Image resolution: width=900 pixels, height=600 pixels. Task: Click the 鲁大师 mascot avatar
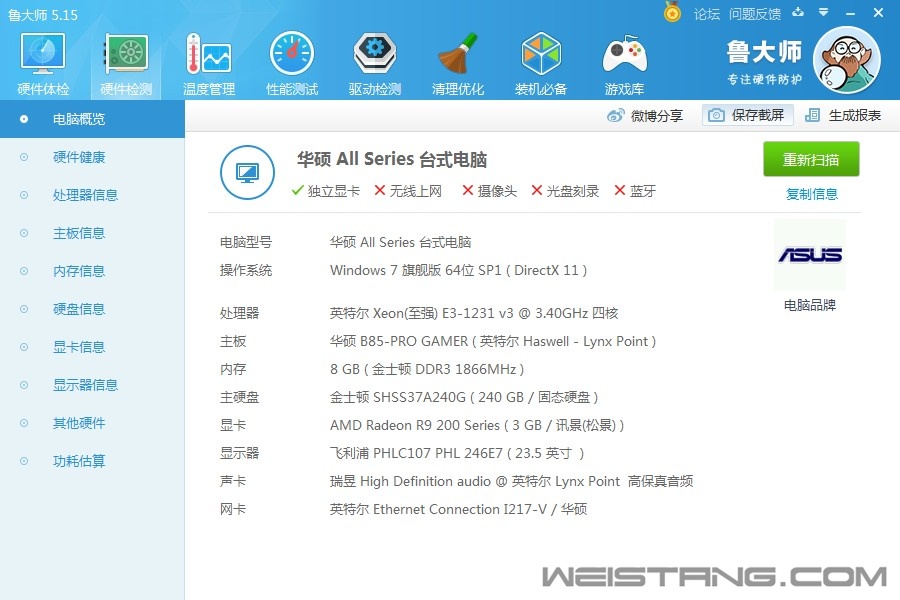click(847, 60)
